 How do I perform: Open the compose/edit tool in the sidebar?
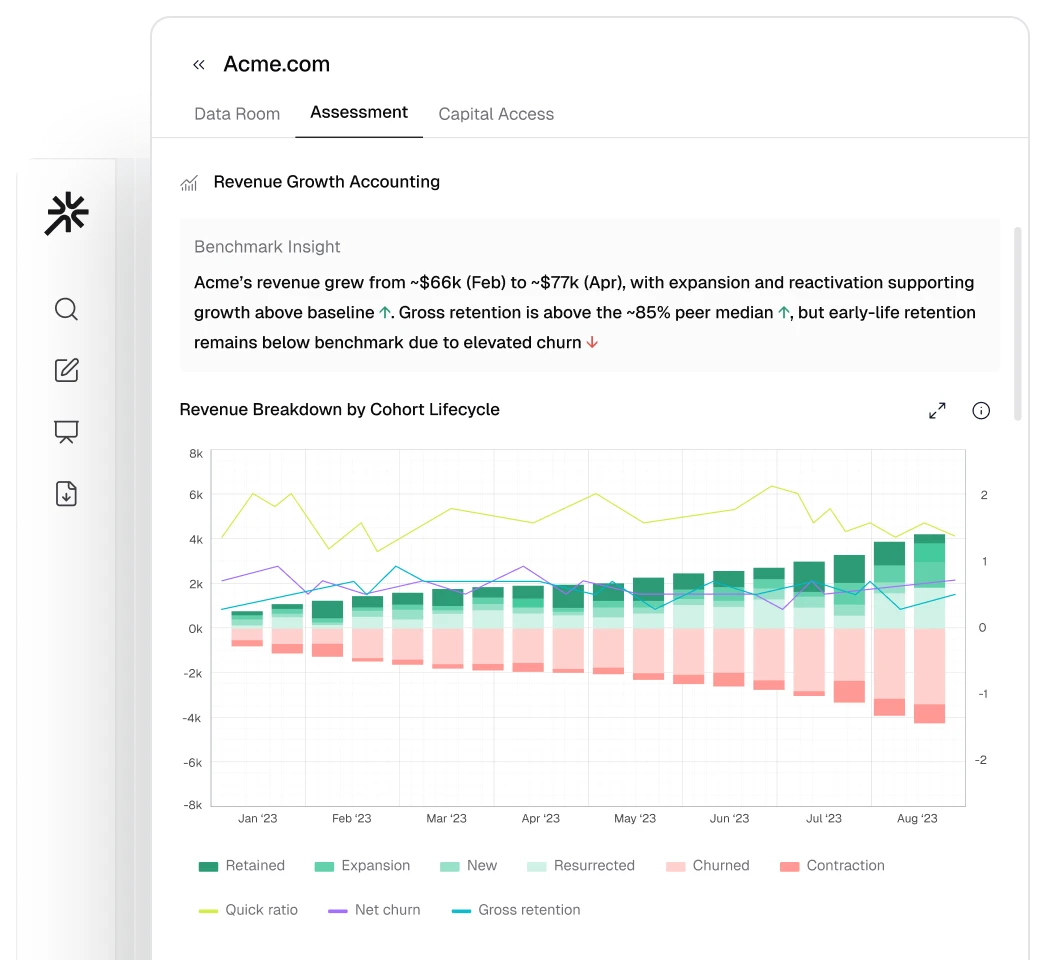tap(66, 370)
